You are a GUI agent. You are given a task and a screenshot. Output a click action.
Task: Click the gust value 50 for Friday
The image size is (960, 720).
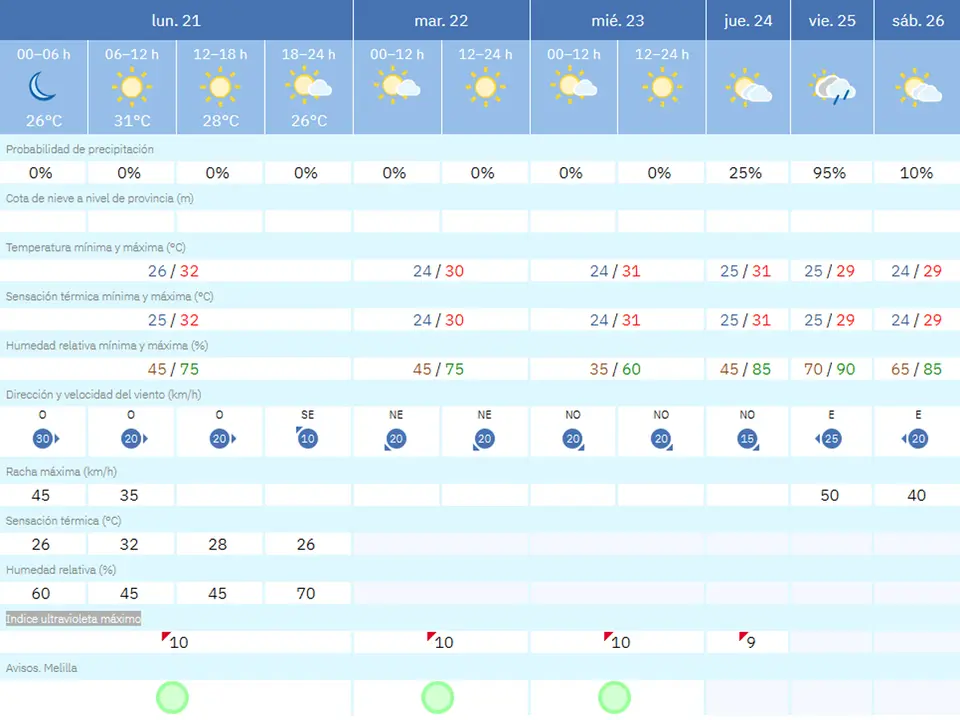point(830,495)
